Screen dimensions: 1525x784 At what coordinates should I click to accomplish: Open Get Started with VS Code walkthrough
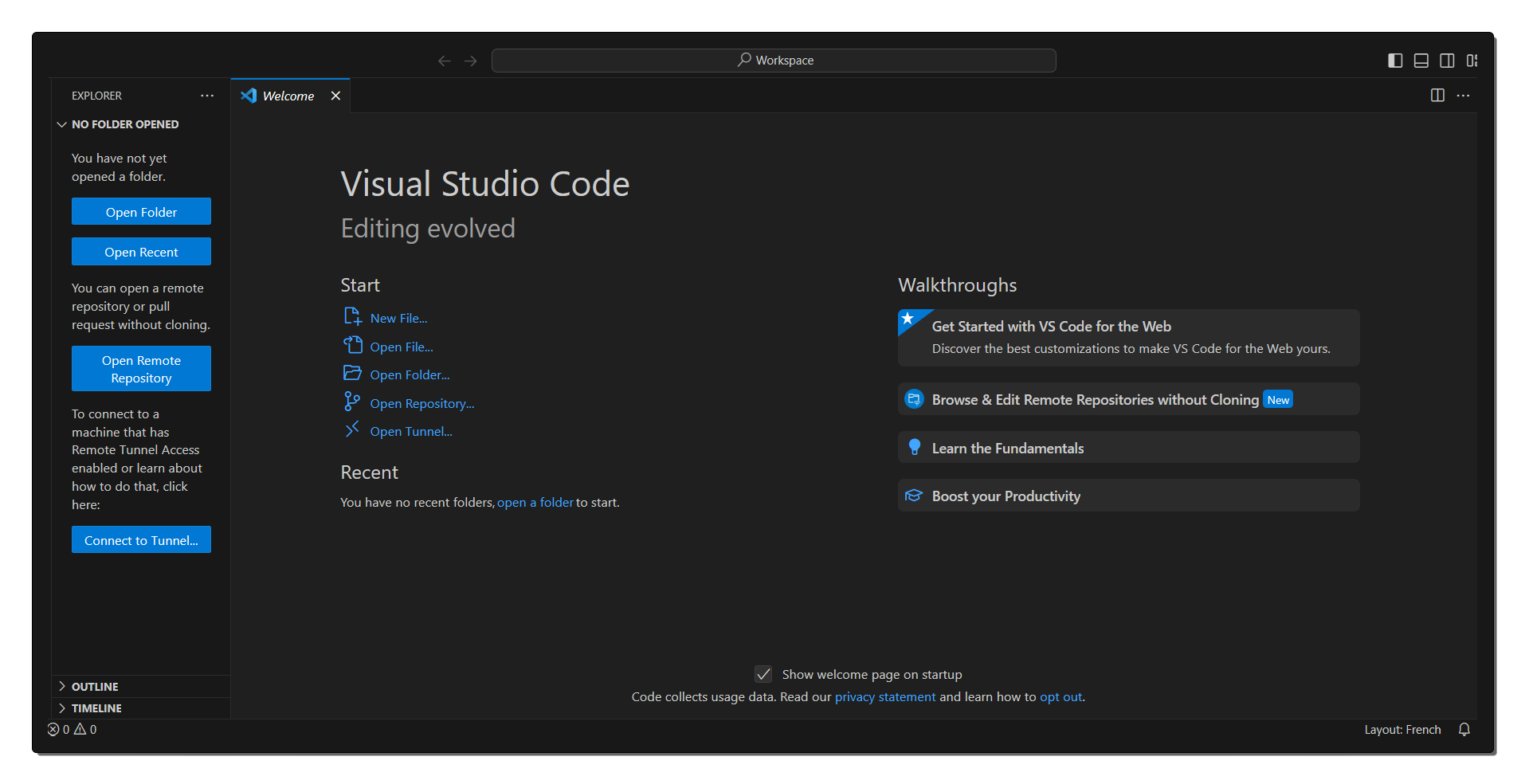(x=1128, y=338)
